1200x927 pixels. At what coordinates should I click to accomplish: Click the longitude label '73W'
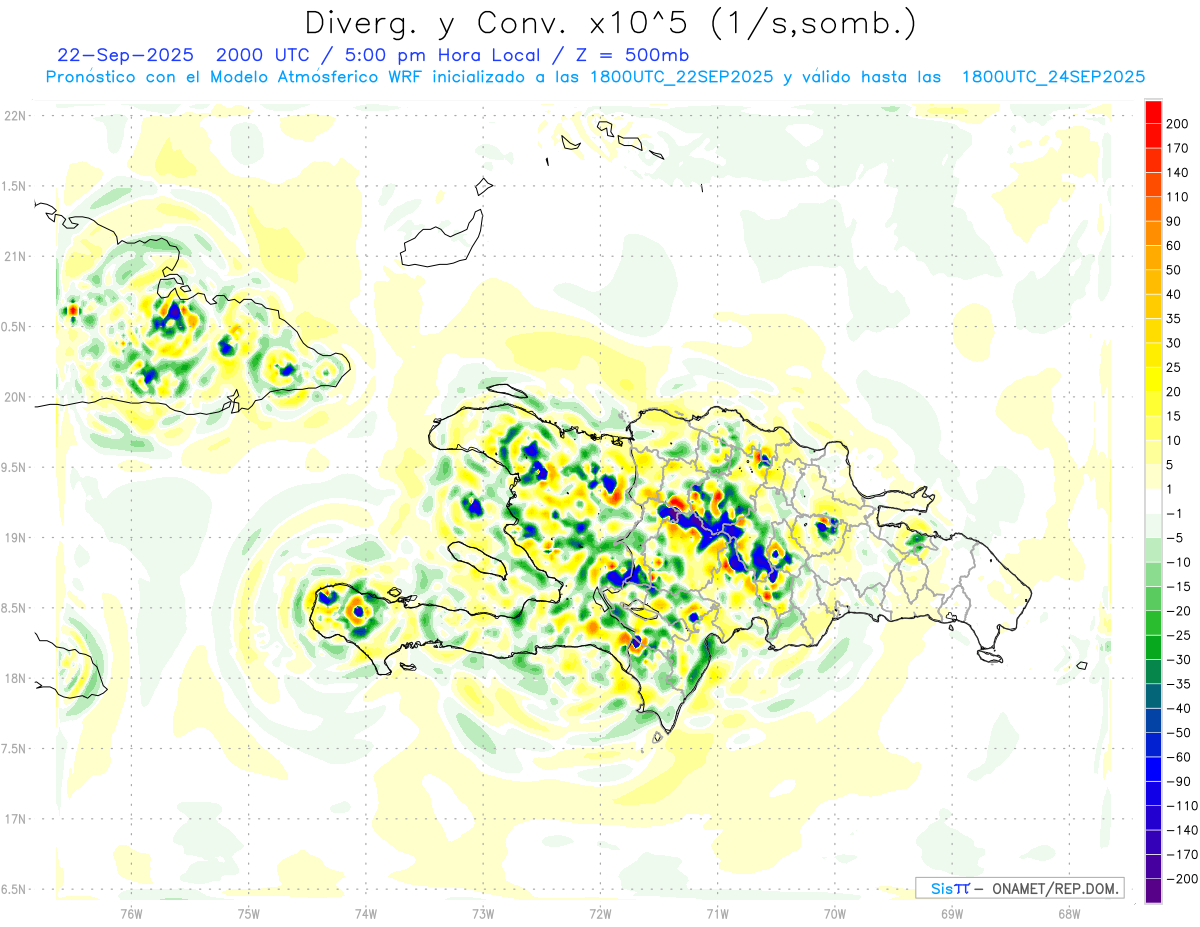483,913
